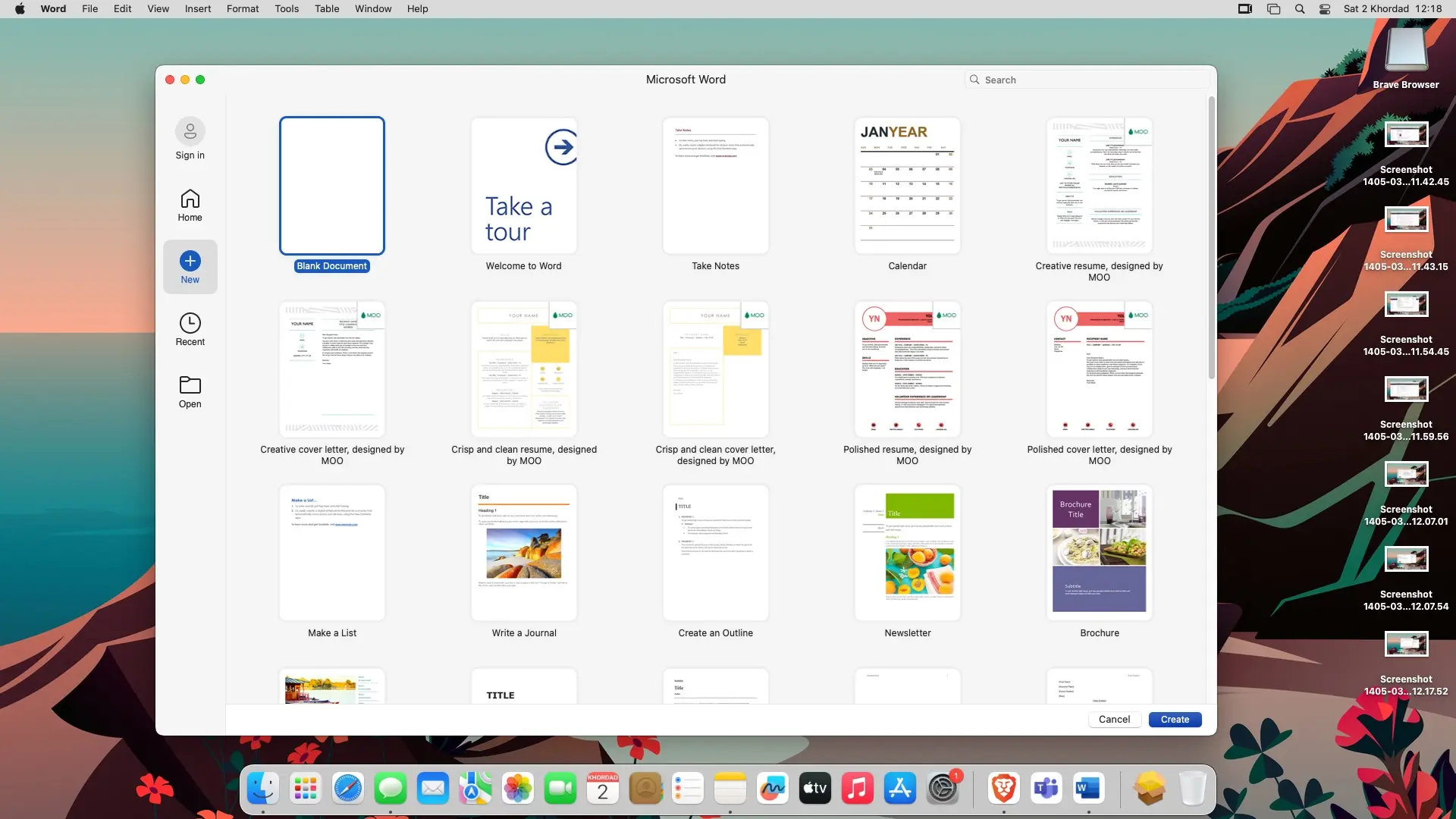The image size is (1456, 819).
Task: Open Freeform app in the Dock
Action: tap(773, 789)
